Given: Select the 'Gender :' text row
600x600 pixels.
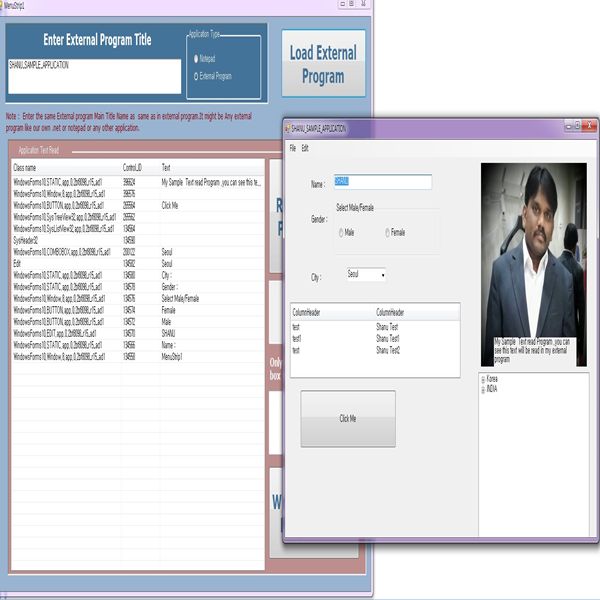Looking at the screenshot, I should pyautogui.click(x=138, y=287).
